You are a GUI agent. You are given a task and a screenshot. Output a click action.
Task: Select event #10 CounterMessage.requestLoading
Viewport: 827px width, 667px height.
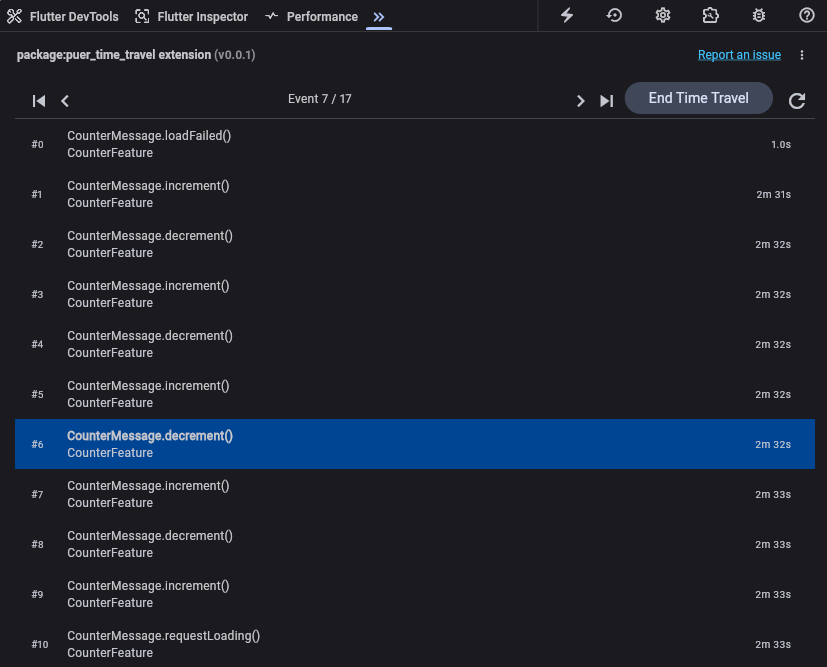[x=413, y=644]
